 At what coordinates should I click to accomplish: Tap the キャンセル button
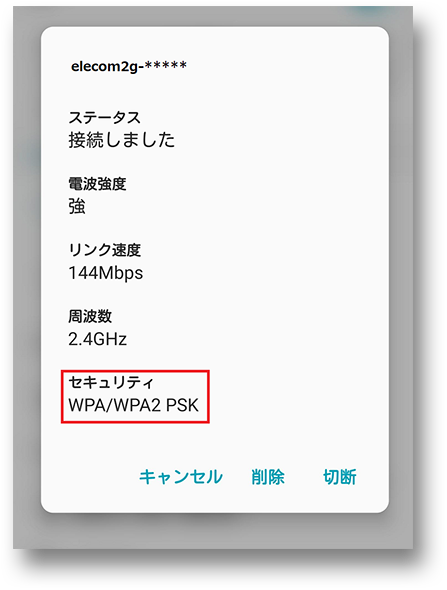(x=181, y=476)
